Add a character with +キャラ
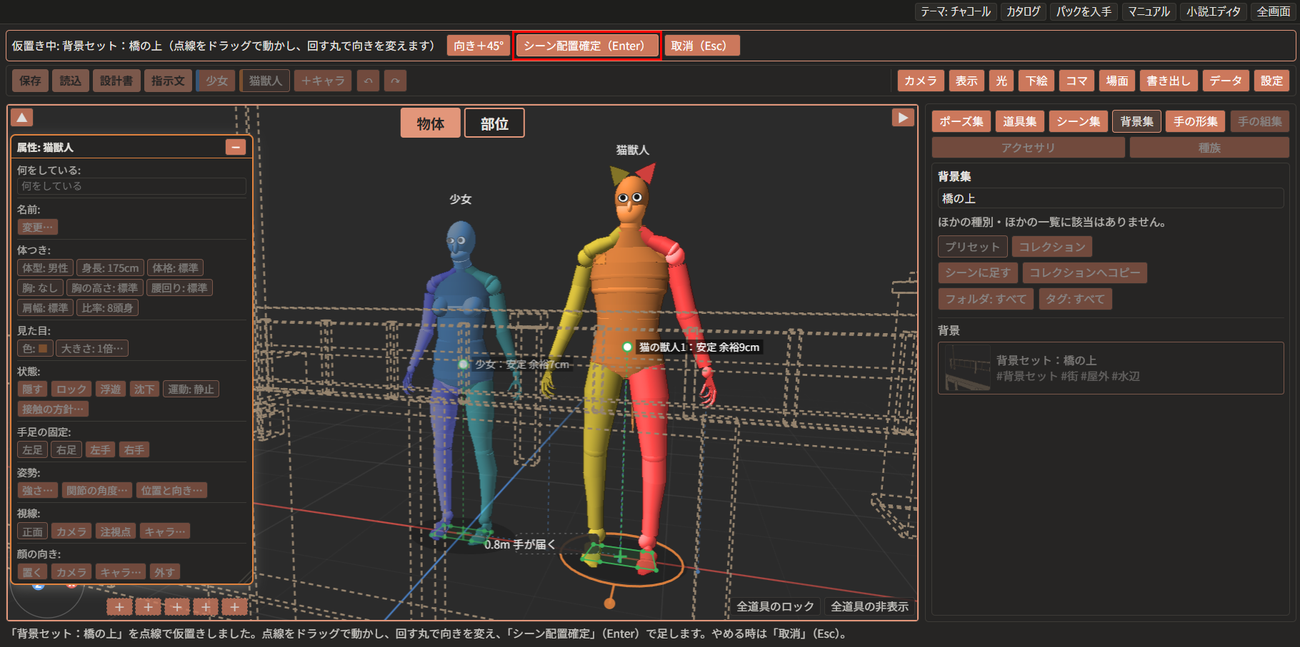Screen dimensions: 1300x647 tap(323, 81)
